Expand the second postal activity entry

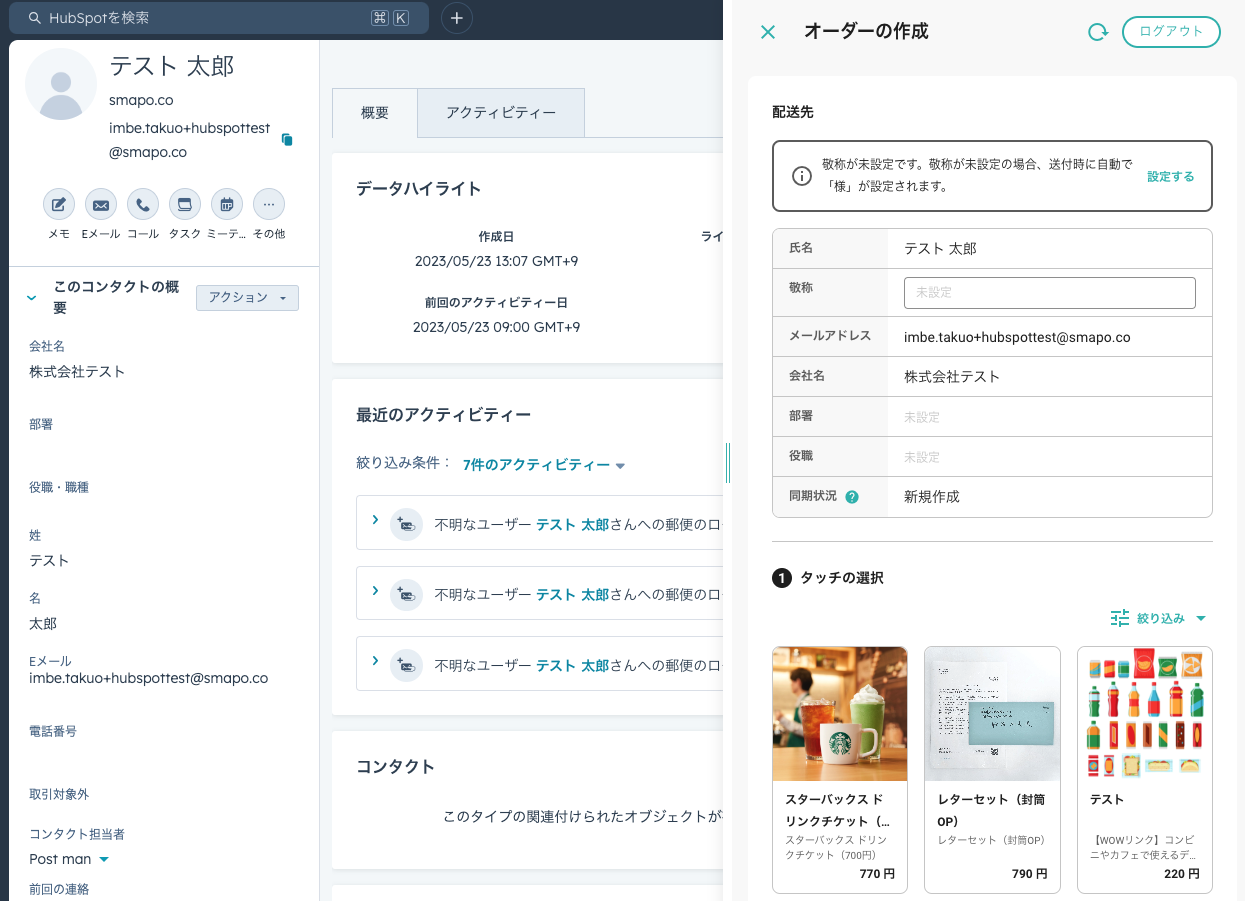point(375,591)
